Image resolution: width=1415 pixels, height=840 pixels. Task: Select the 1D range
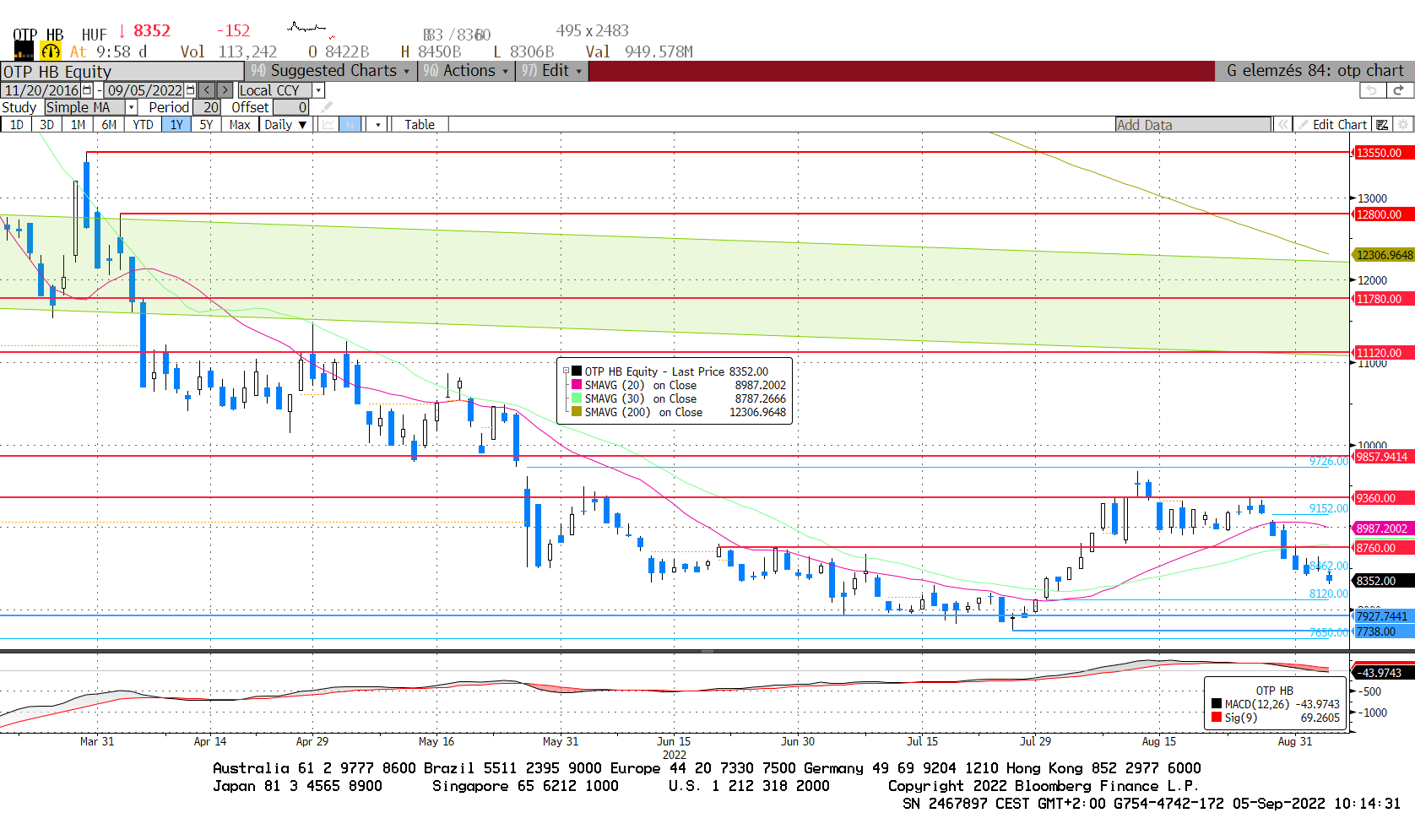pyautogui.click(x=17, y=125)
